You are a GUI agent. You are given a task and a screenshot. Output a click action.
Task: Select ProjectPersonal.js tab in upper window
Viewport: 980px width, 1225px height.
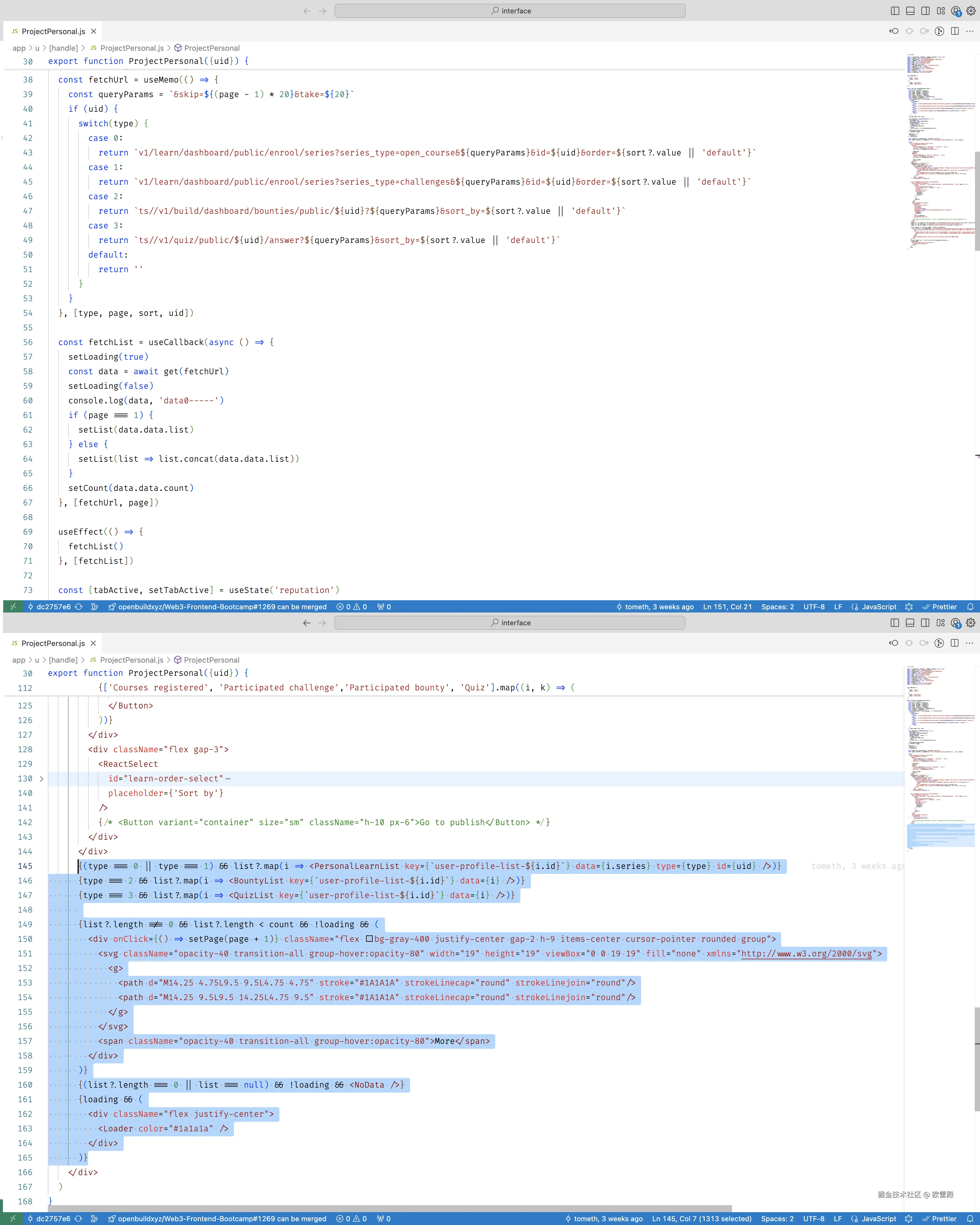pyautogui.click(x=53, y=31)
